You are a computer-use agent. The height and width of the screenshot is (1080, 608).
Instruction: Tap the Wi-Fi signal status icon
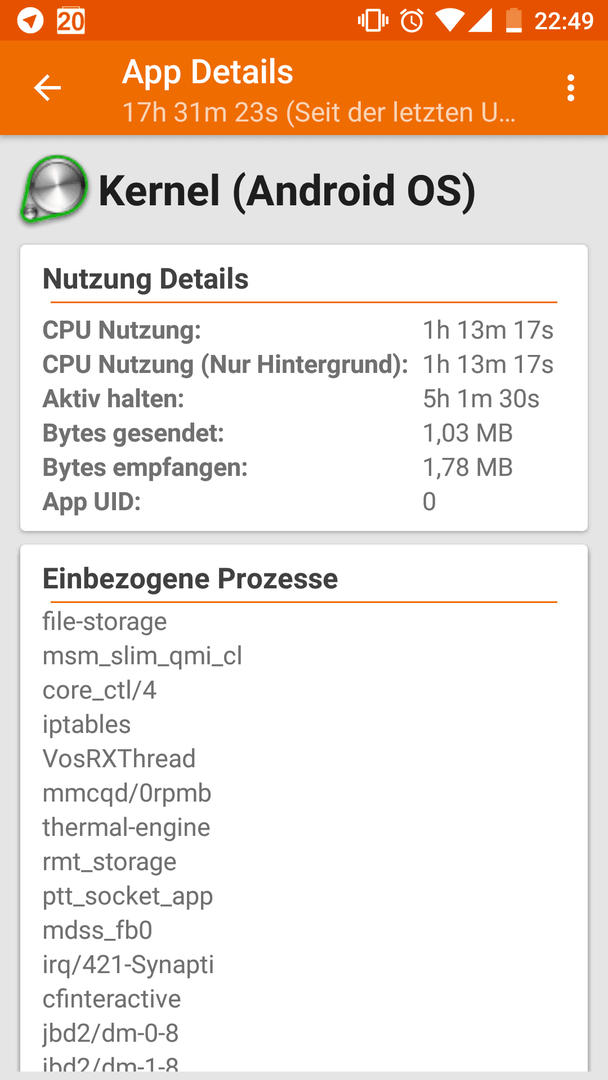click(448, 21)
